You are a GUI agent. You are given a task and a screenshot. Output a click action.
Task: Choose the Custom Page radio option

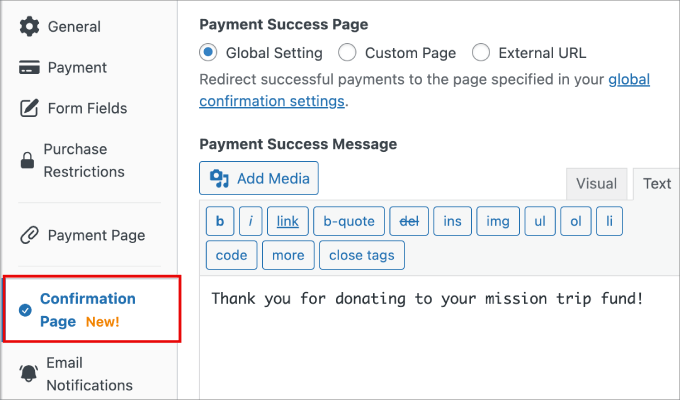[x=347, y=52]
